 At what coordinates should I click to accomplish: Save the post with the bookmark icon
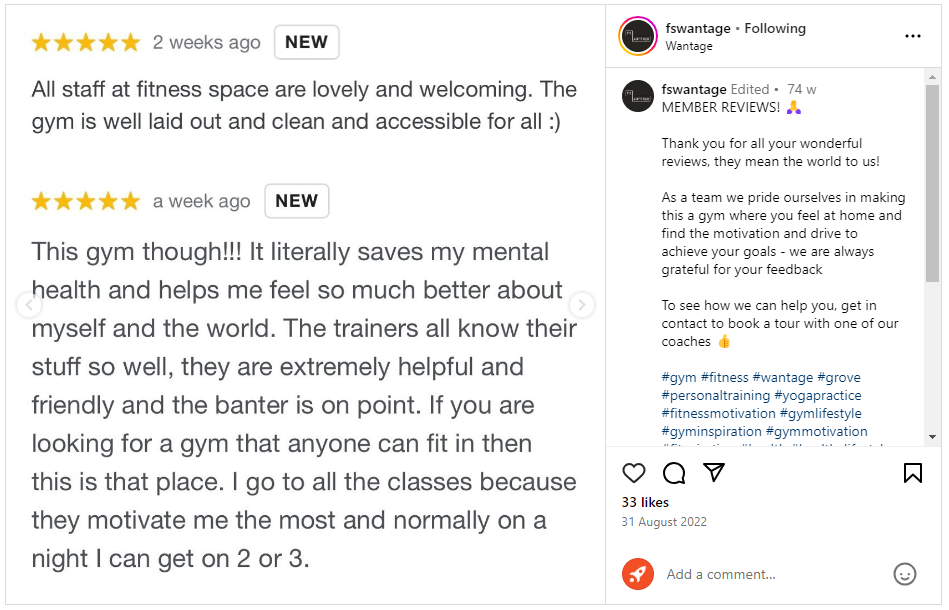(x=913, y=472)
